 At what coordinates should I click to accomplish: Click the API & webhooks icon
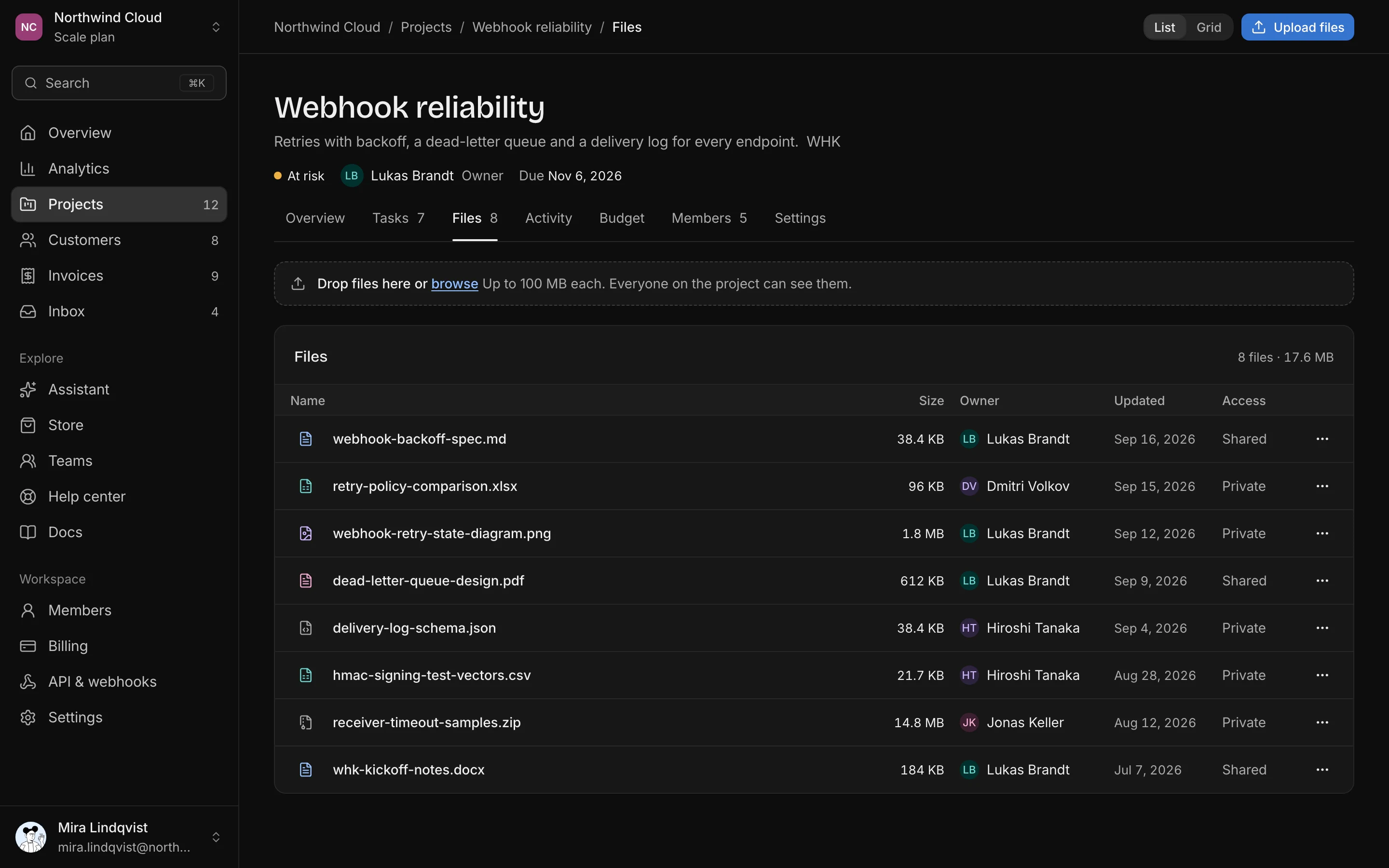[x=27, y=681]
